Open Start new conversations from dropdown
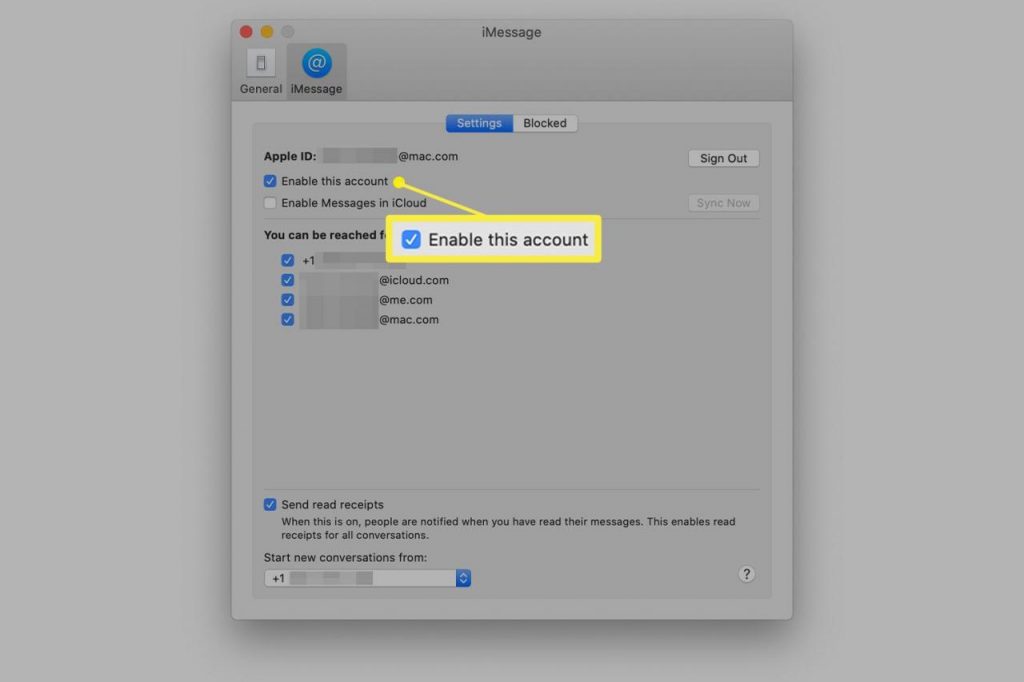The image size is (1024, 682). (x=367, y=578)
